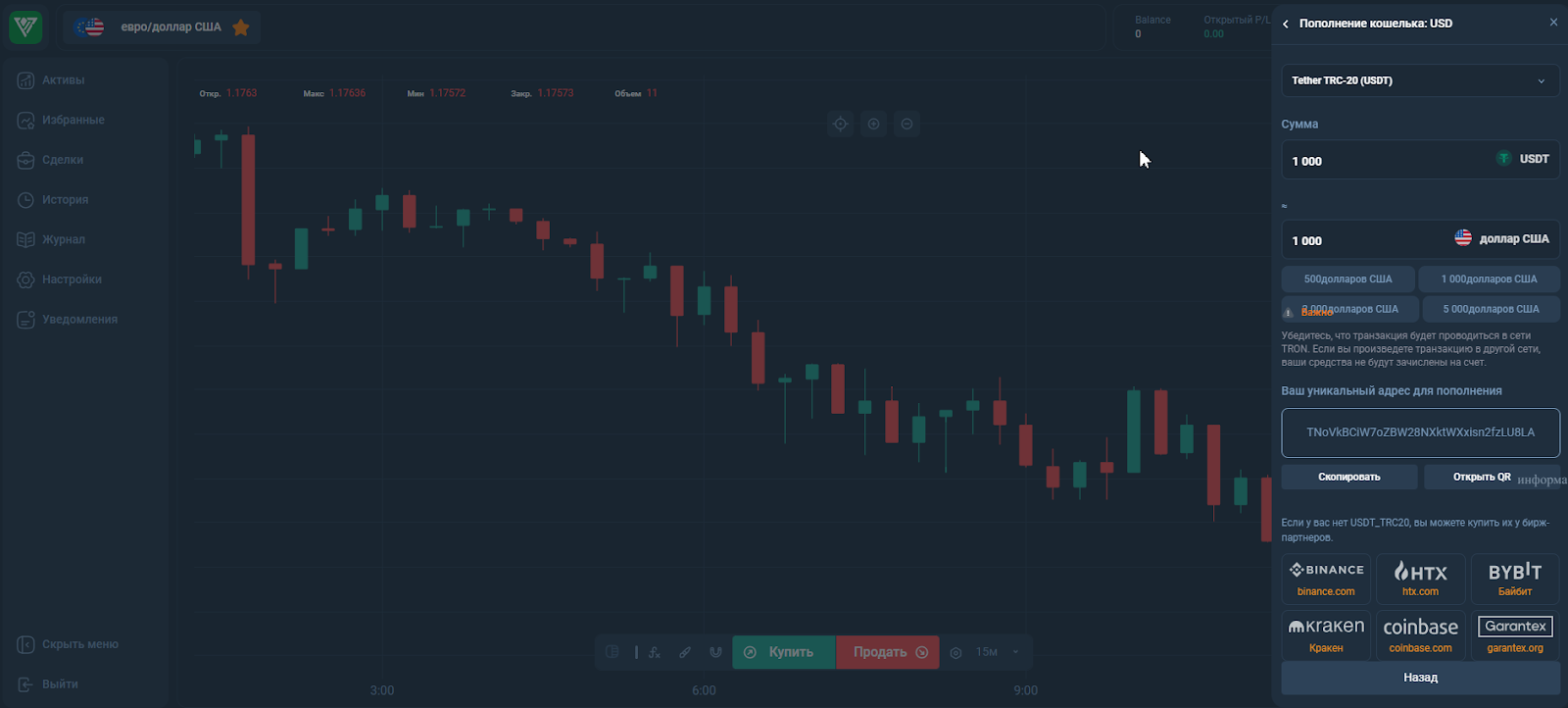Viewport: 1568px width, 708px height.
Task: Click the Скопировать address button
Action: tap(1349, 477)
